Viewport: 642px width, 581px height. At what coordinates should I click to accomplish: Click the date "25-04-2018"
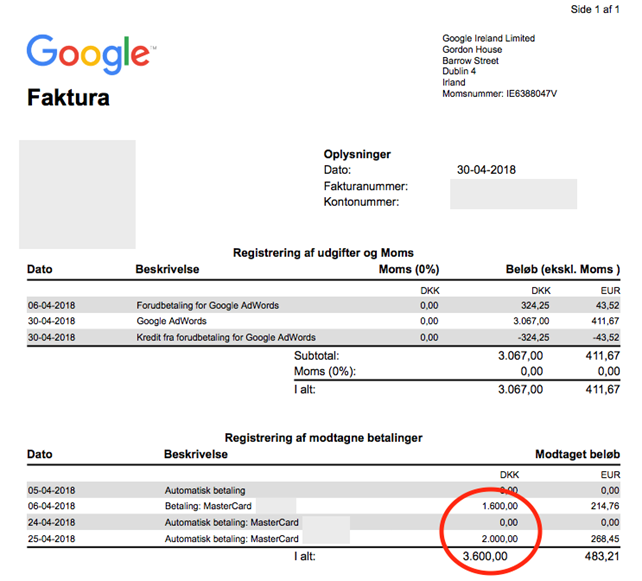point(52,539)
